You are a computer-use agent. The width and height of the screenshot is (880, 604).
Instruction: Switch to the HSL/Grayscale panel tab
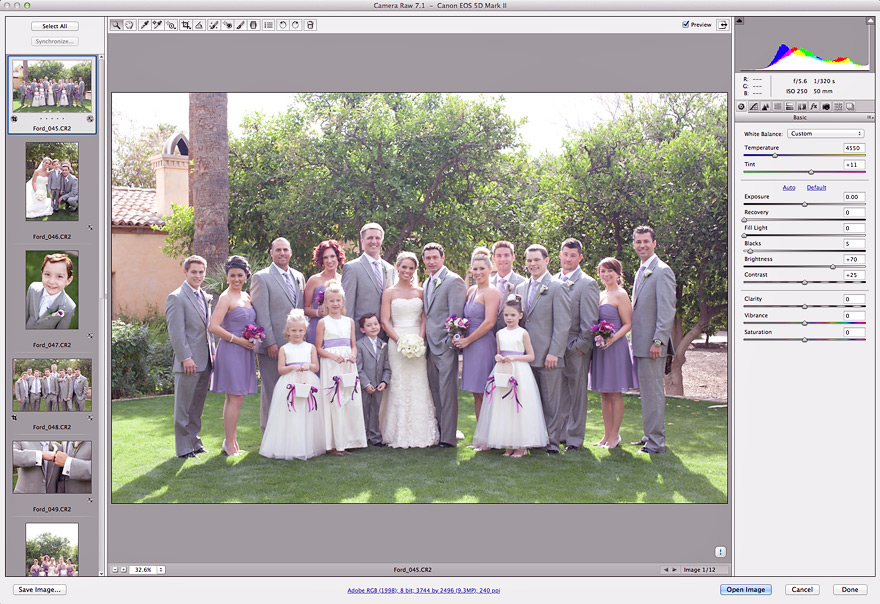coord(777,106)
